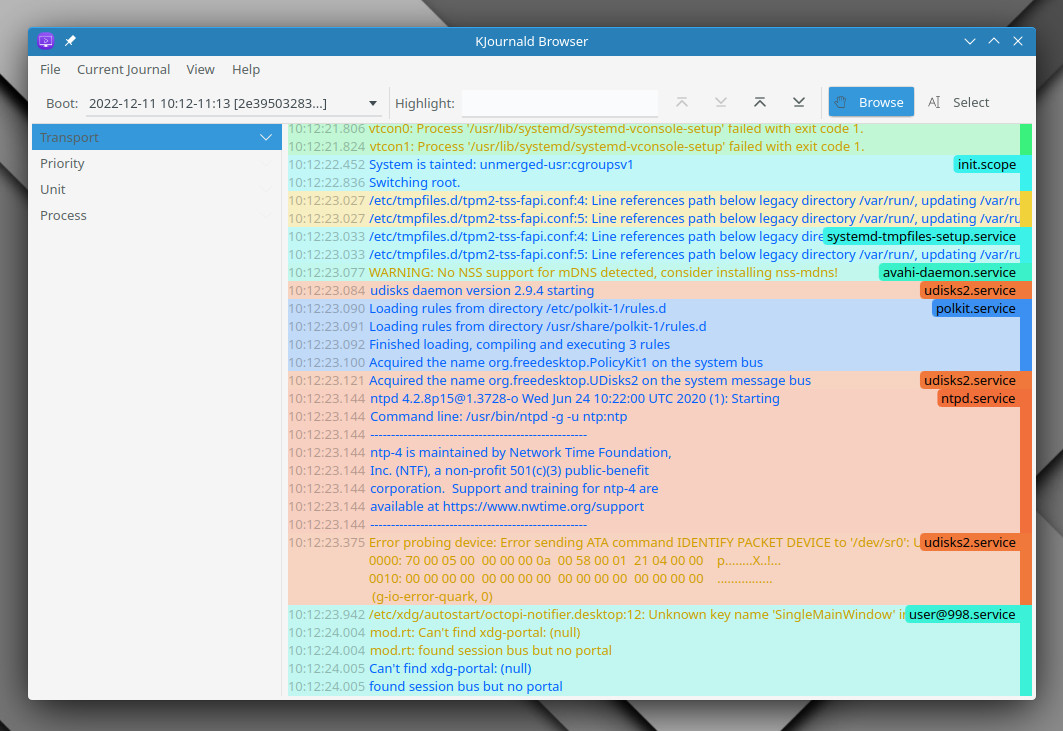Open the File menu
The image size is (1063, 731).
pos(50,69)
